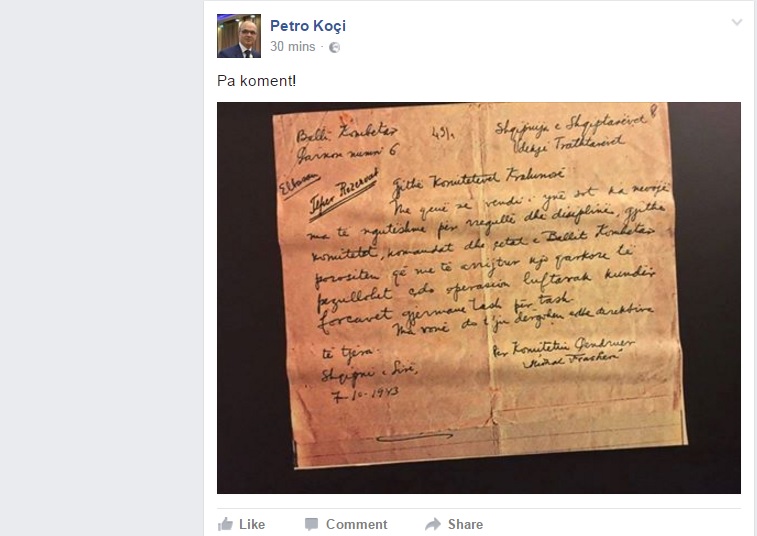Click the 'Like' text label

pos(252,524)
